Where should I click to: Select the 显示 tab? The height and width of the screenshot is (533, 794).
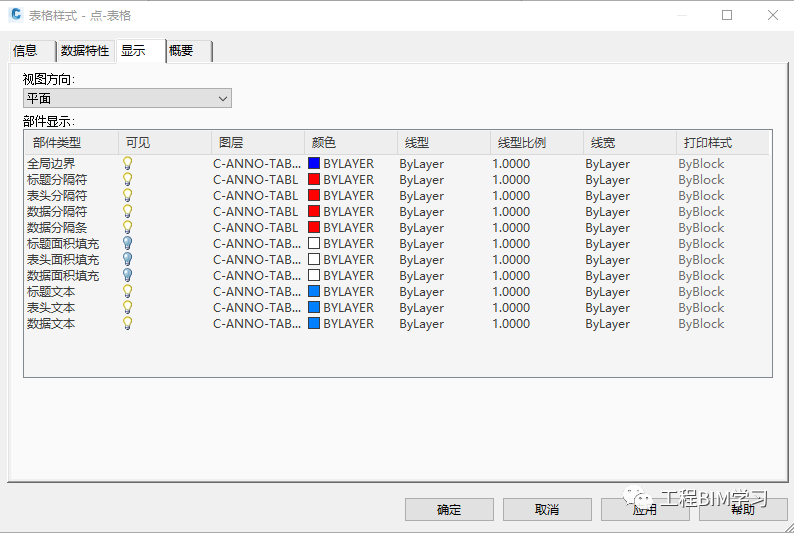141,51
